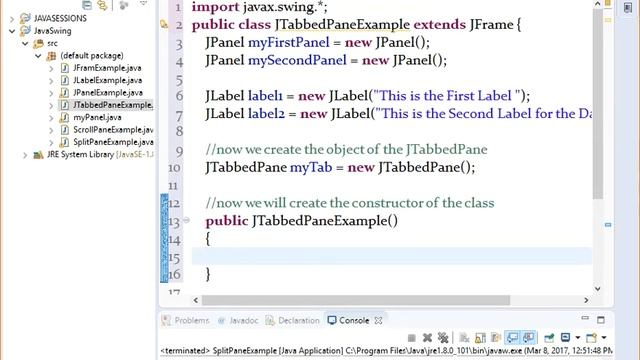Click the myPanel.java file icon
This screenshot has height=360, width=640.
point(64,118)
